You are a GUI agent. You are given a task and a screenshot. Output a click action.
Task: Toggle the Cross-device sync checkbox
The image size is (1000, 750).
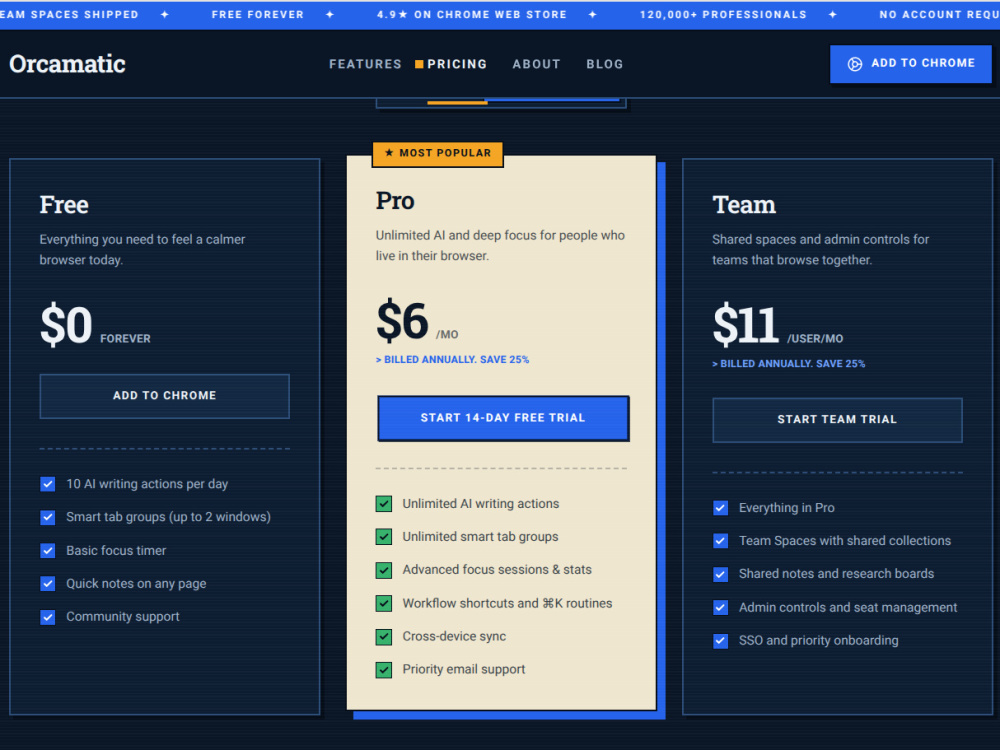click(384, 636)
